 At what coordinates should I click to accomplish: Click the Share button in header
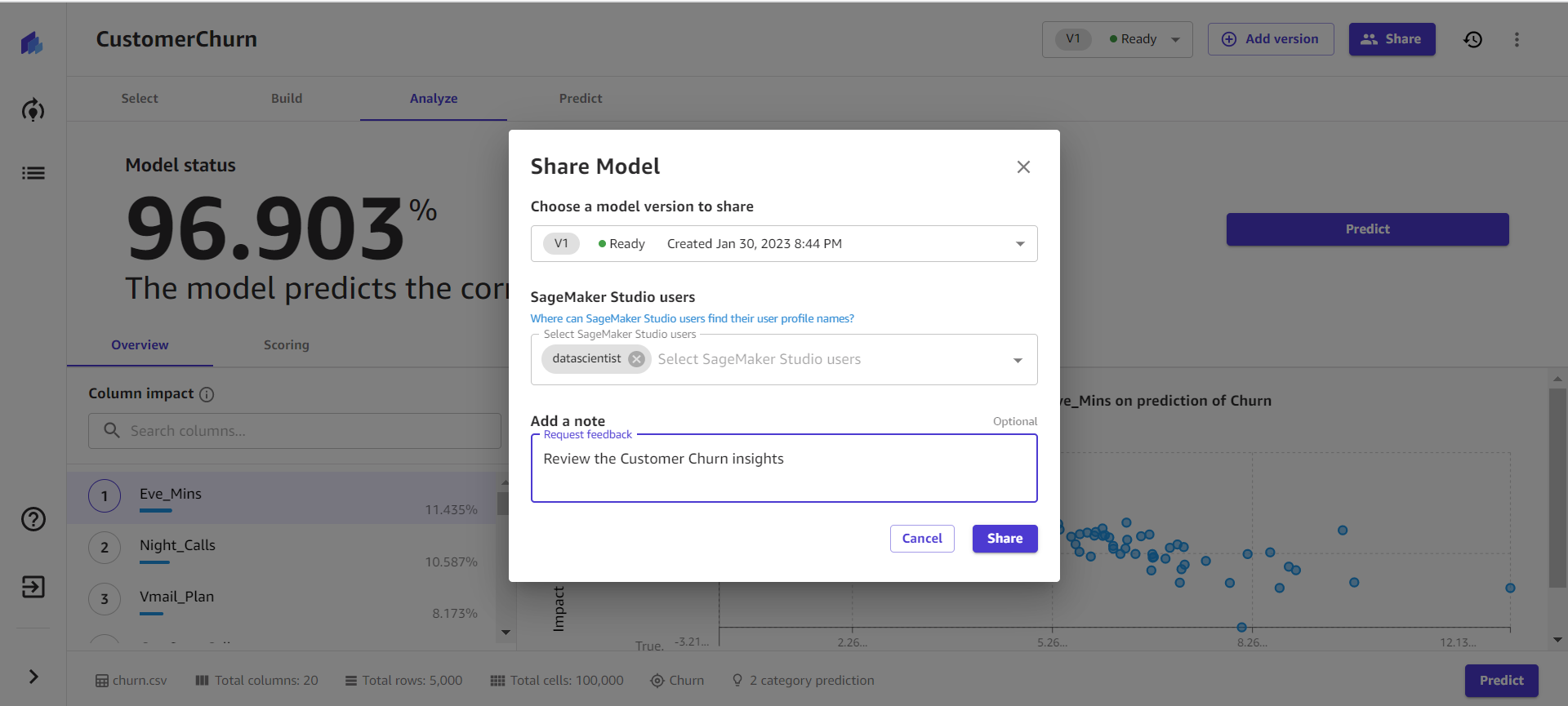pos(1392,39)
